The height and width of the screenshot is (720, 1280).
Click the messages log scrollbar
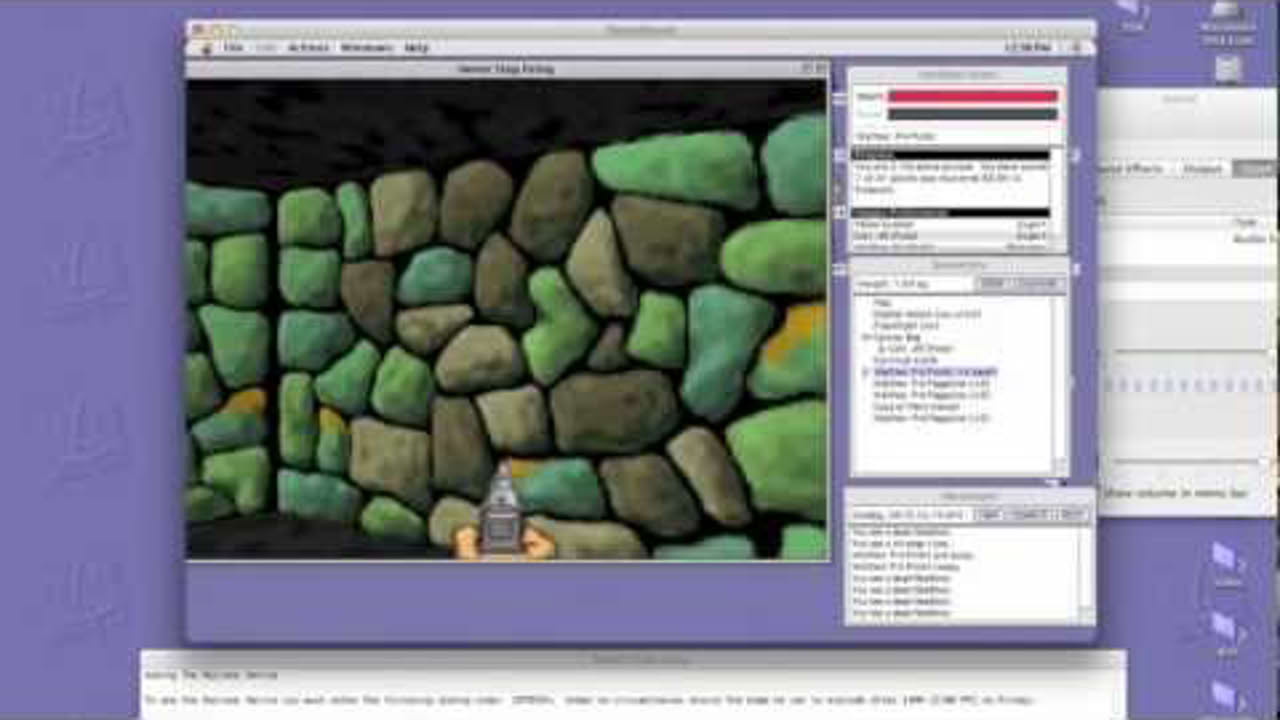[1086, 570]
